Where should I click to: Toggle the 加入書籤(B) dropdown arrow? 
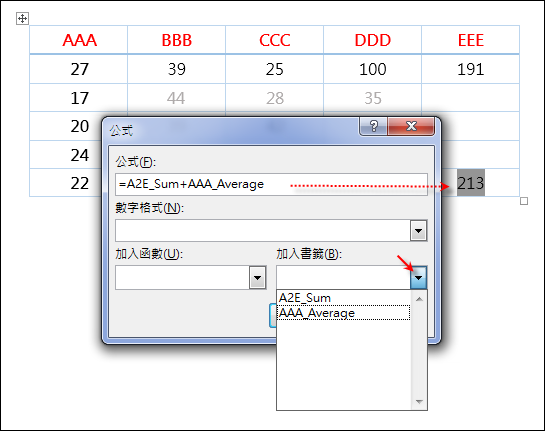pos(418,277)
